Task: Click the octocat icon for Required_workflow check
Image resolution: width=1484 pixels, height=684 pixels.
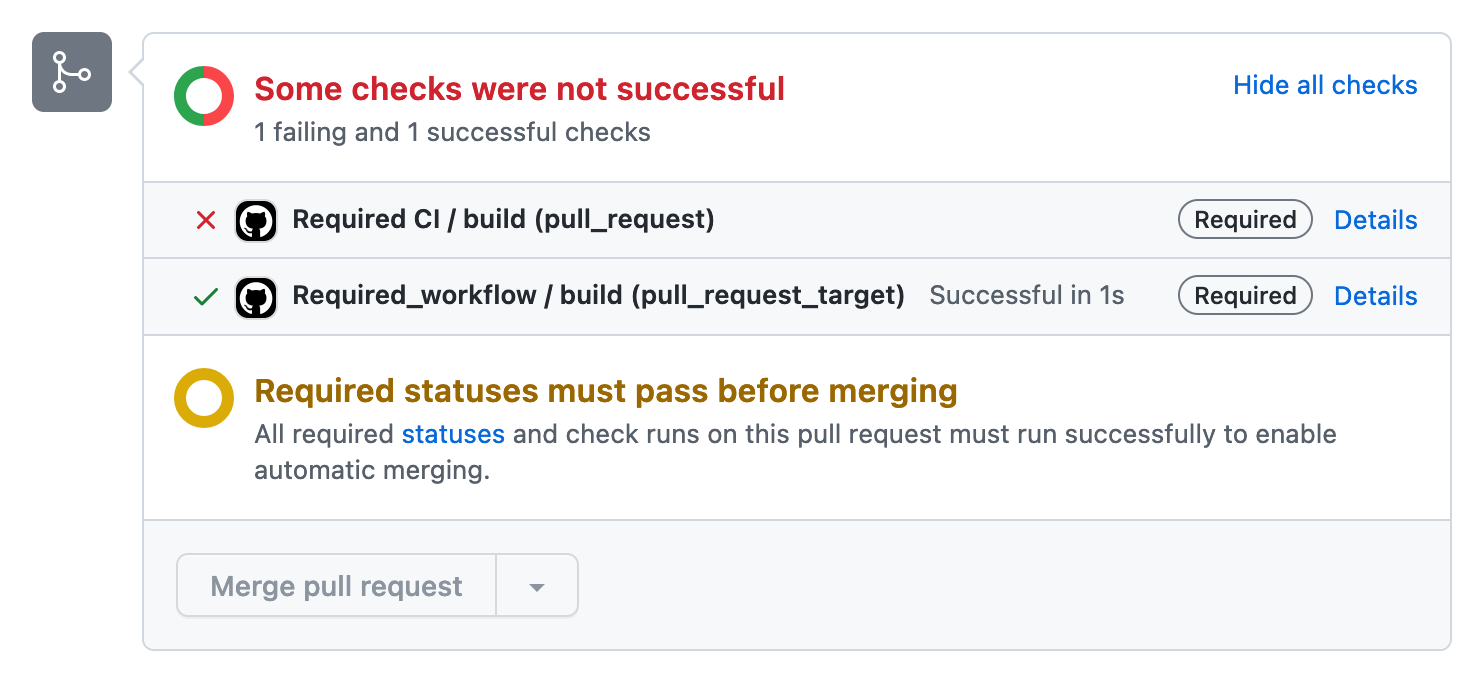Action: (x=256, y=296)
